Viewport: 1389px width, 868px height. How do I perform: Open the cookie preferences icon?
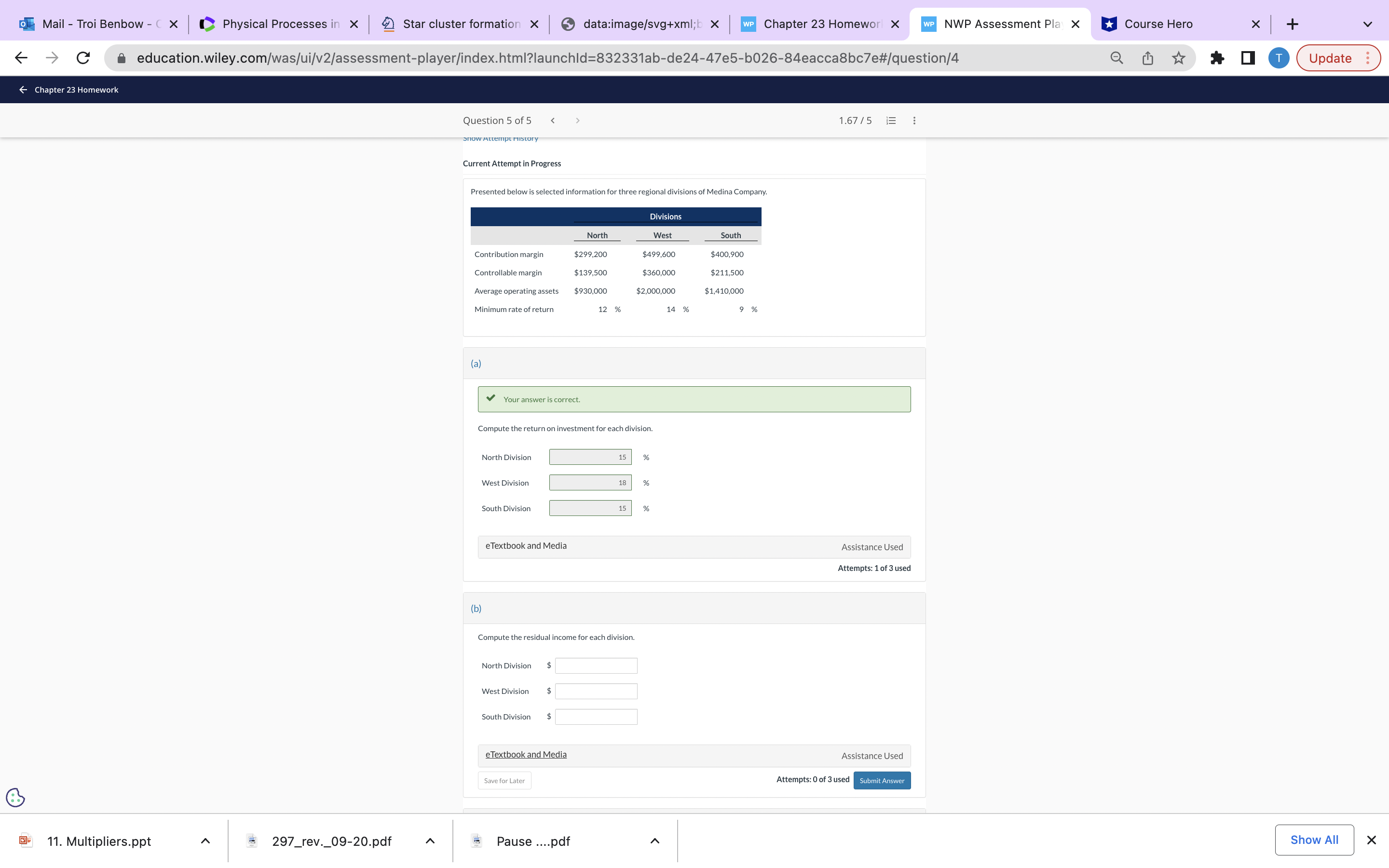[15, 798]
